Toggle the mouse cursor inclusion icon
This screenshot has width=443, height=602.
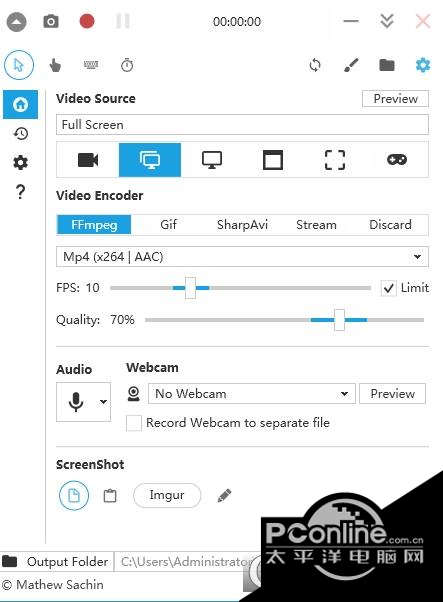coord(19,65)
